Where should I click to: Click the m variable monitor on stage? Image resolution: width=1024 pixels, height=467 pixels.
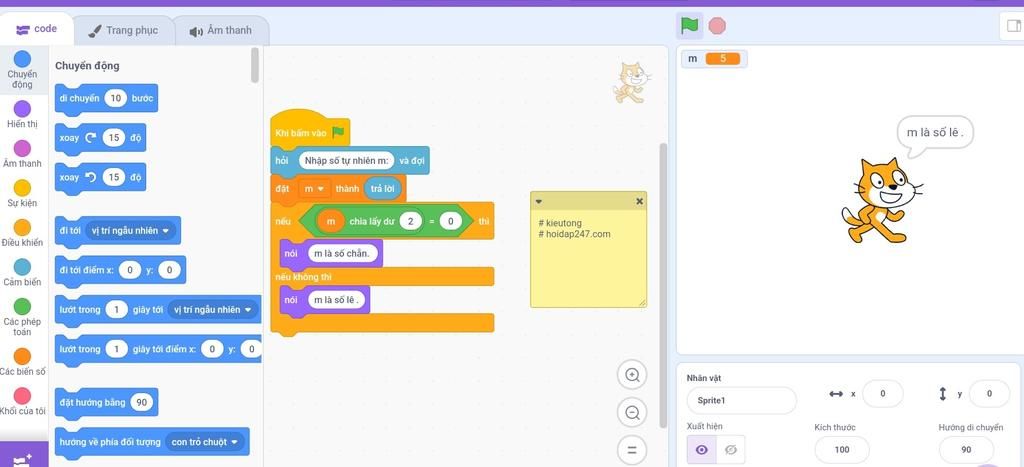(714, 59)
